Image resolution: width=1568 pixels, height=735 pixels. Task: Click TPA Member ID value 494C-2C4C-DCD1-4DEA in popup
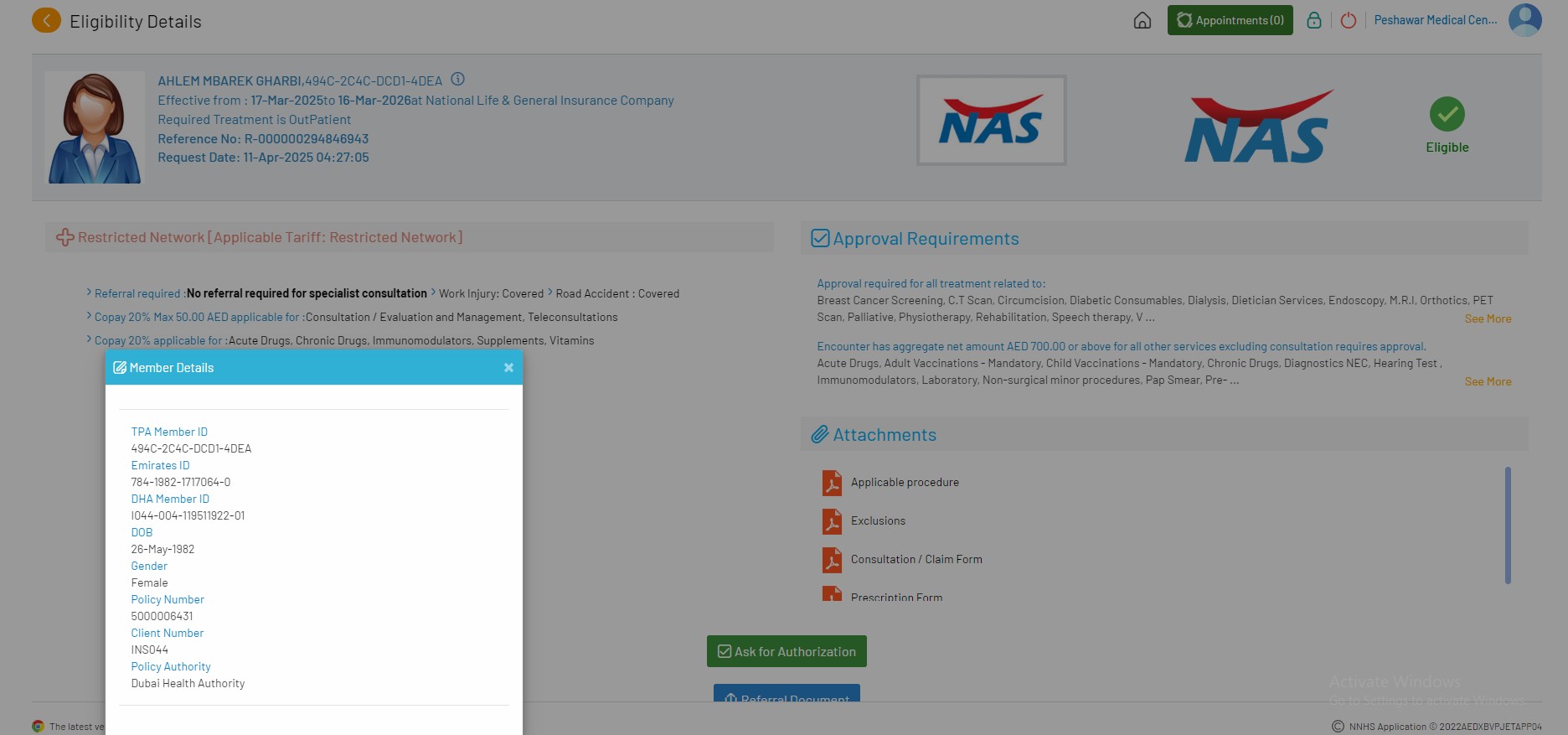click(191, 448)
